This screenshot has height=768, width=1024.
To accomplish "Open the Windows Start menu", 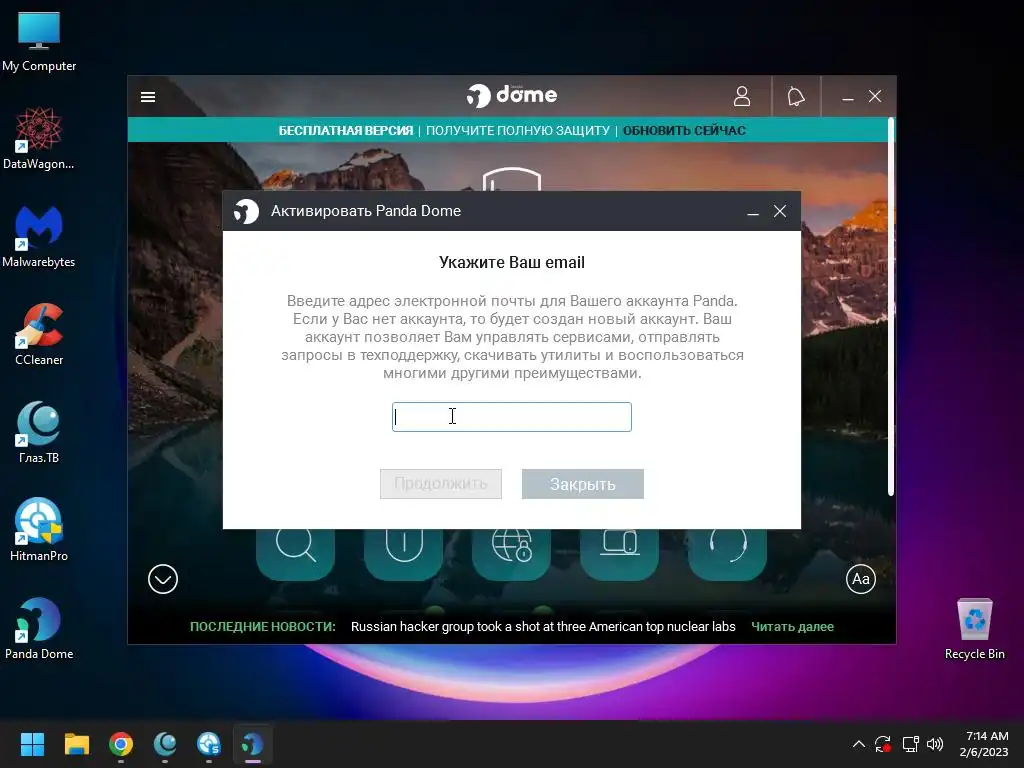I will pyautogui.click(x=32, y=744).
